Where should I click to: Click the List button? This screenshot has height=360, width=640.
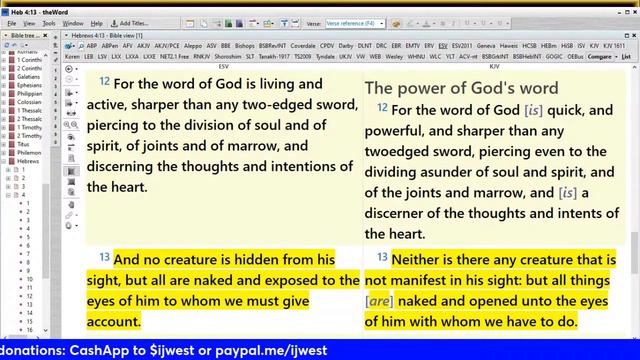(x=626, y=57)
